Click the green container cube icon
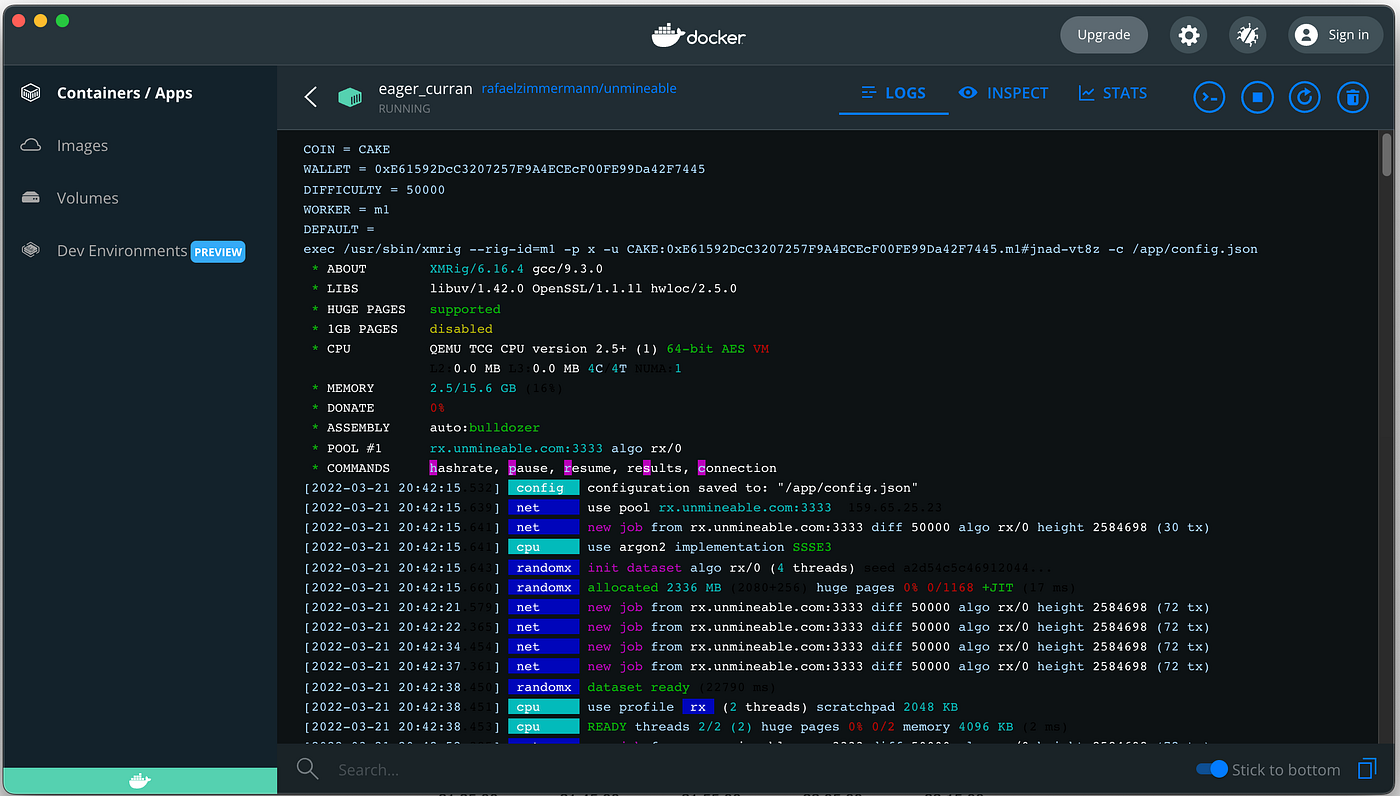Screen dimensions: 1400x796 (x=350, y=97)
